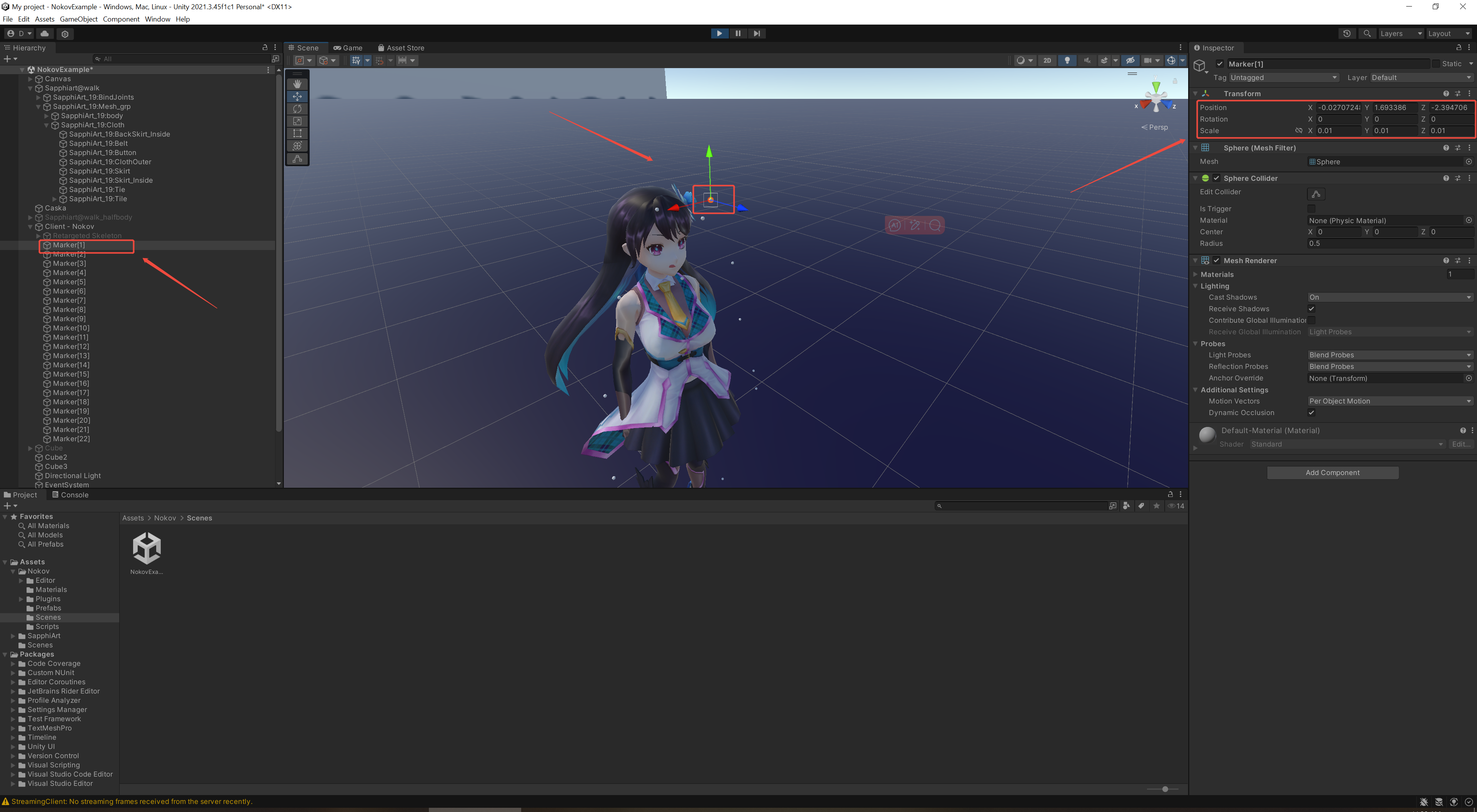Toggle scene audio mute icon
Image resolution: width=1477 pixels, height=812 pixels.
[x=1087, y=60]
